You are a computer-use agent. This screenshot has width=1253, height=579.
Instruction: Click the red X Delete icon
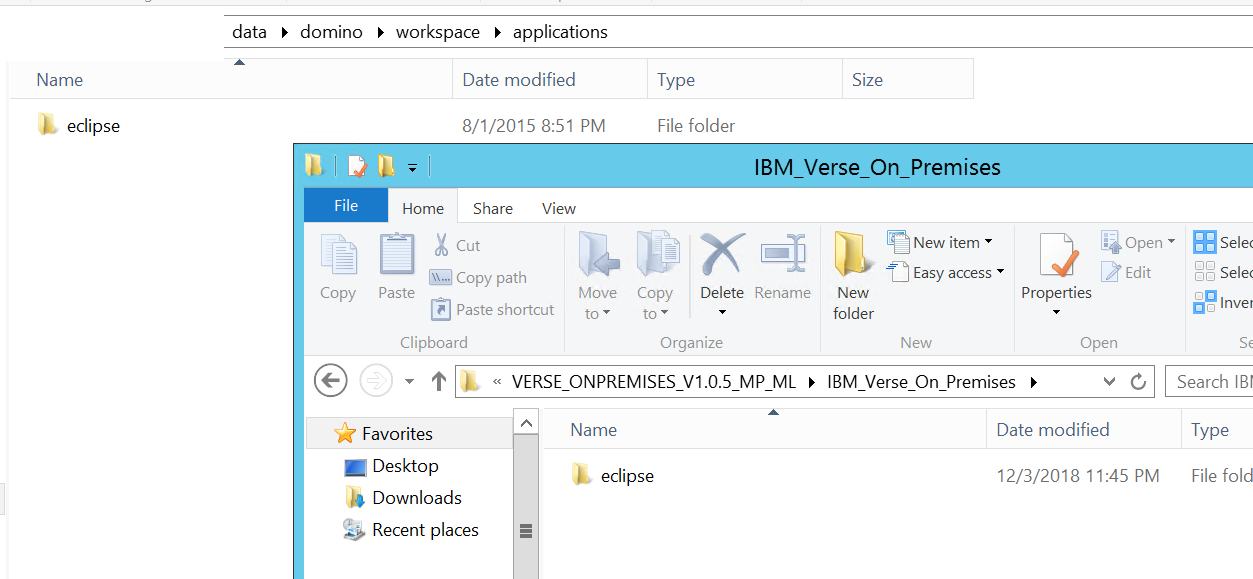722,253
